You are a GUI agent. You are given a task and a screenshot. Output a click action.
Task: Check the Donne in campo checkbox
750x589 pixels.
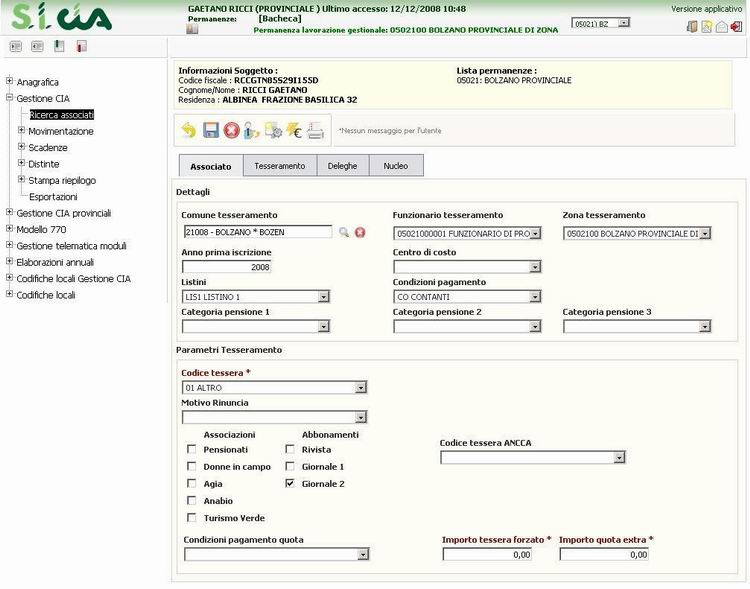192,466
